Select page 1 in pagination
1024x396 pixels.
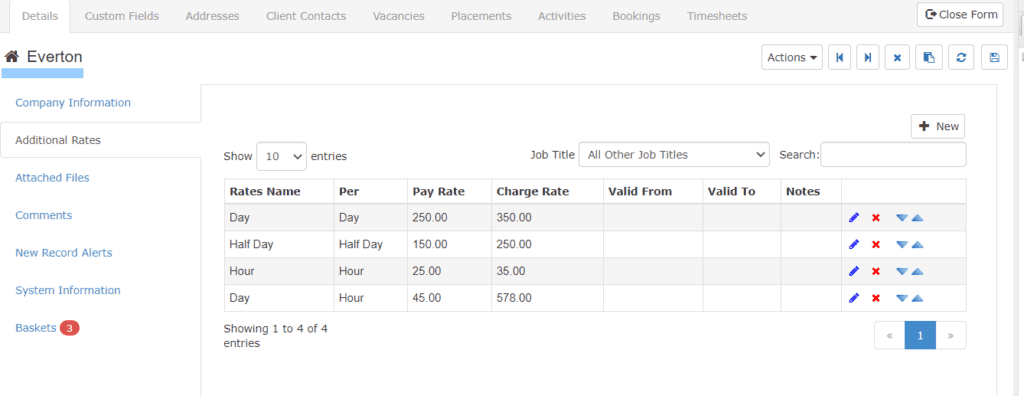(x=920, y=335)
